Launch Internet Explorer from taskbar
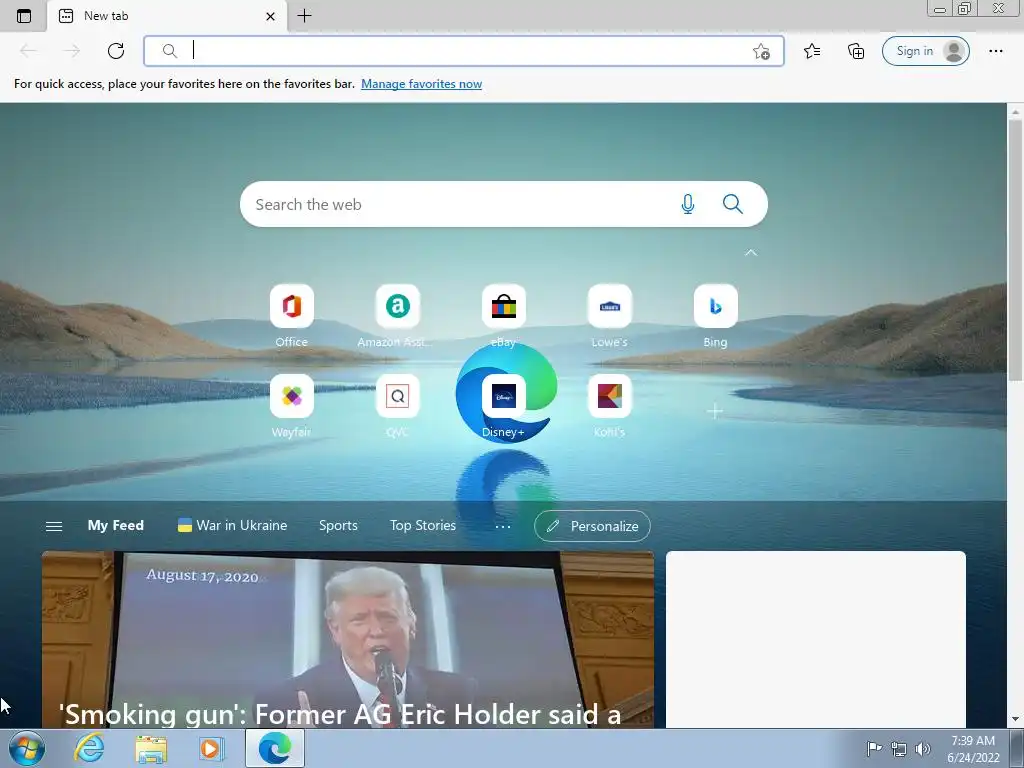Viewport: 1024px width, 768px height. [x=89, y=748]
